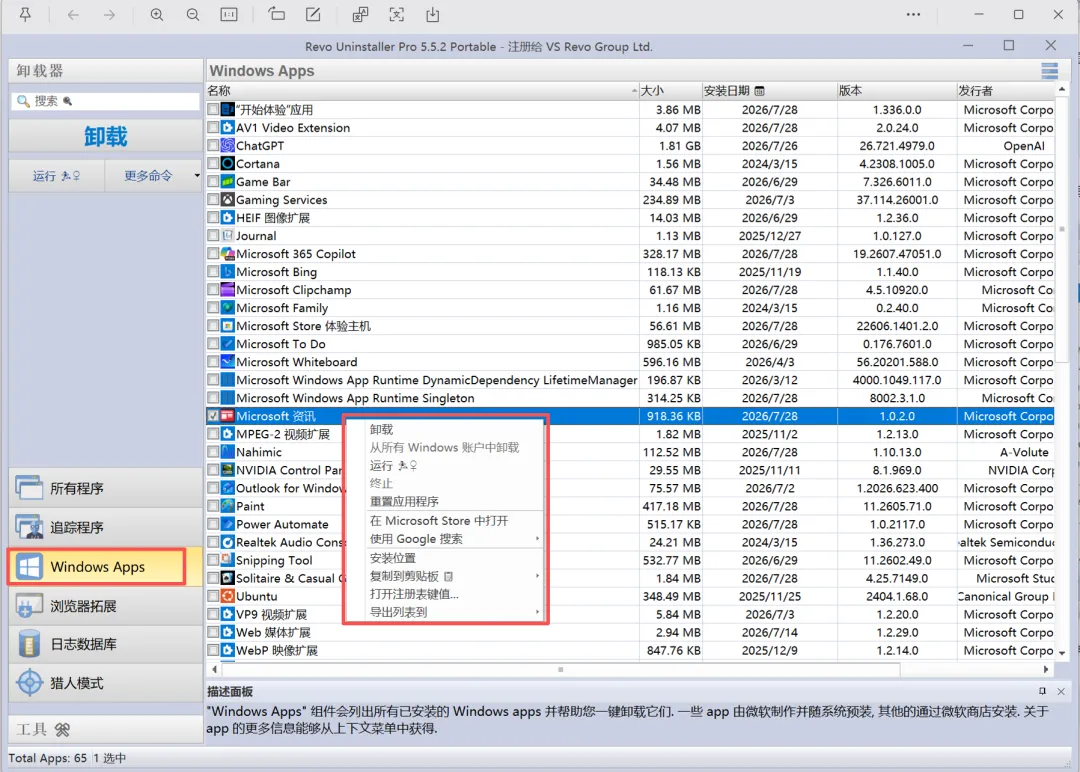Open the 更多命令 dropdown arrow
The width and height of the screenshot is (1080, 772).
(x=196, y=176)
